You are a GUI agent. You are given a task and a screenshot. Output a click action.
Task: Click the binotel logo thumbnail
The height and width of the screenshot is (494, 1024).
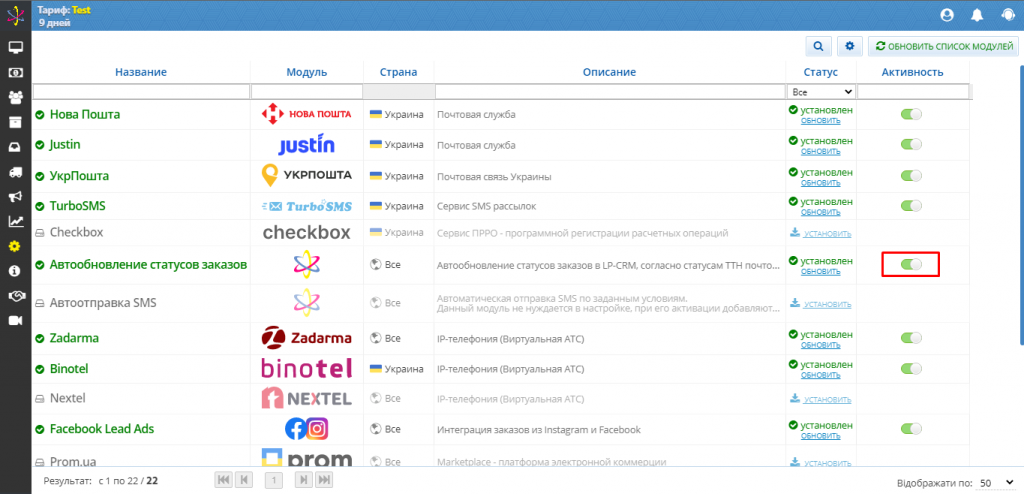306,368
